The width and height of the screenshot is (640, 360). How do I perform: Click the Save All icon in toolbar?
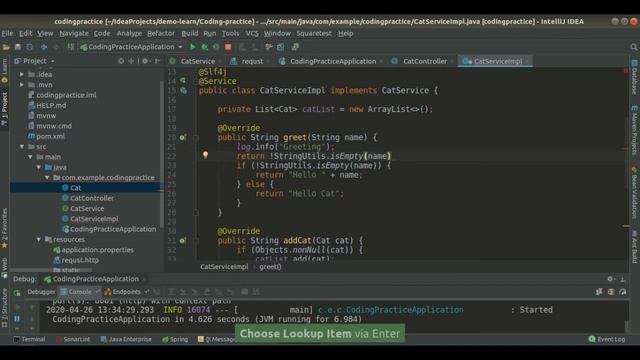point(18,47)
